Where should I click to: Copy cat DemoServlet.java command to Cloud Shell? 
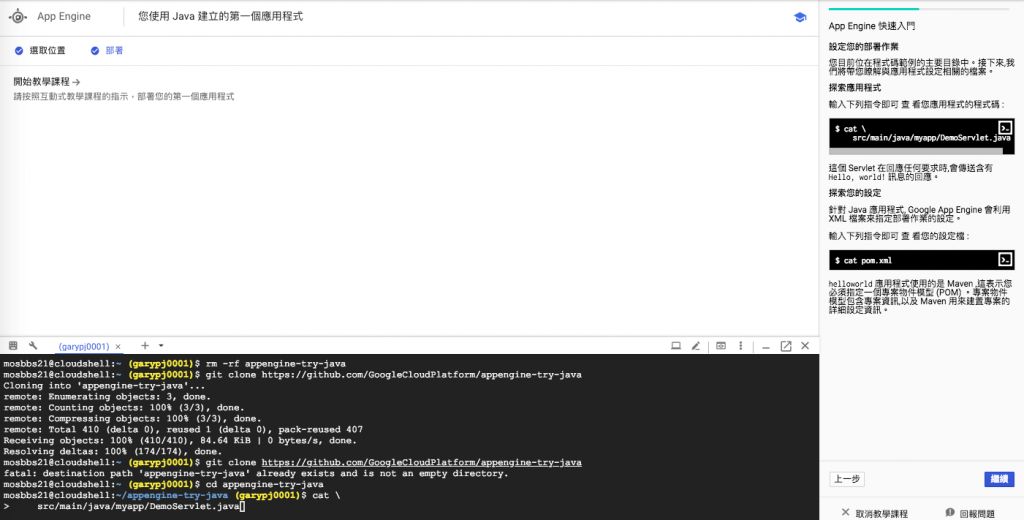pos(1006,127)
